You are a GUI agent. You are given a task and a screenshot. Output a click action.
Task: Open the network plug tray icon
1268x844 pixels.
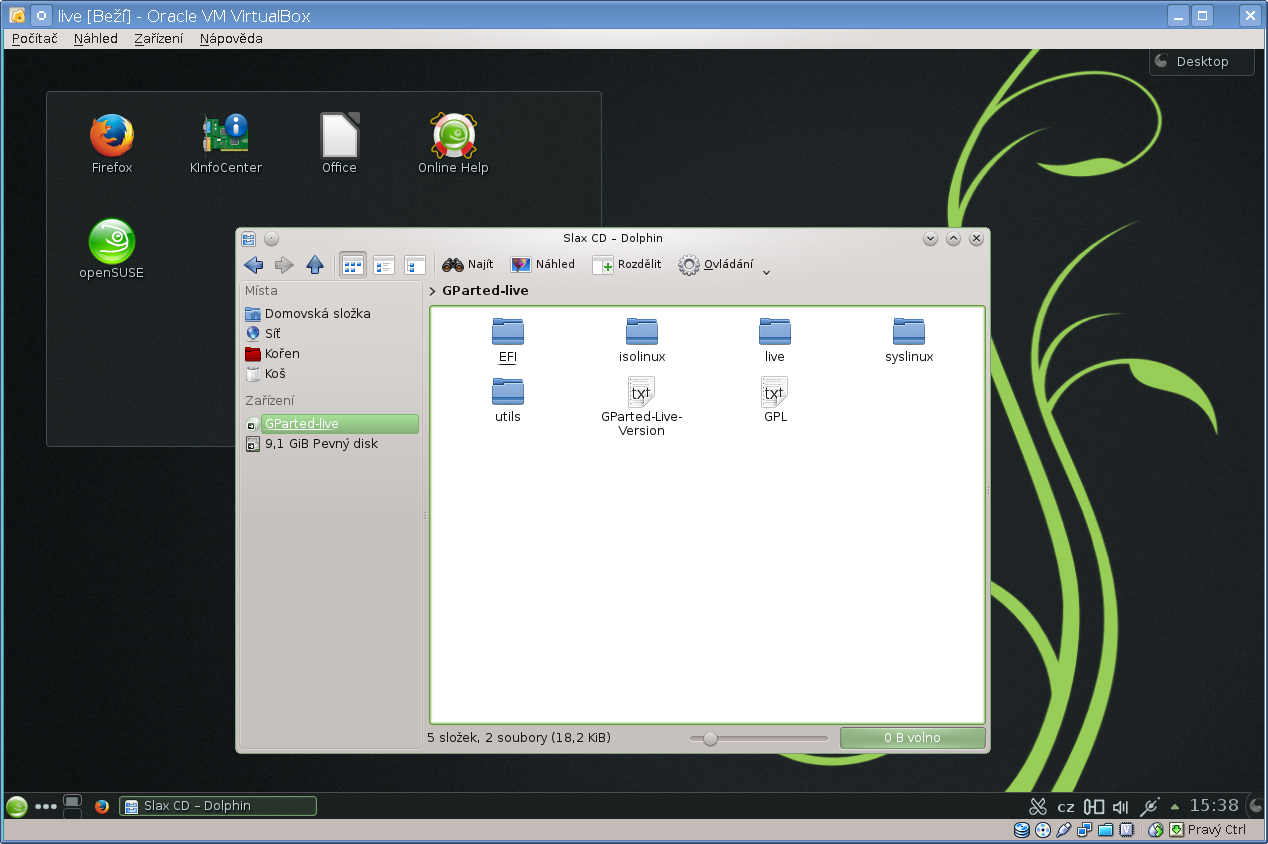1150,806
